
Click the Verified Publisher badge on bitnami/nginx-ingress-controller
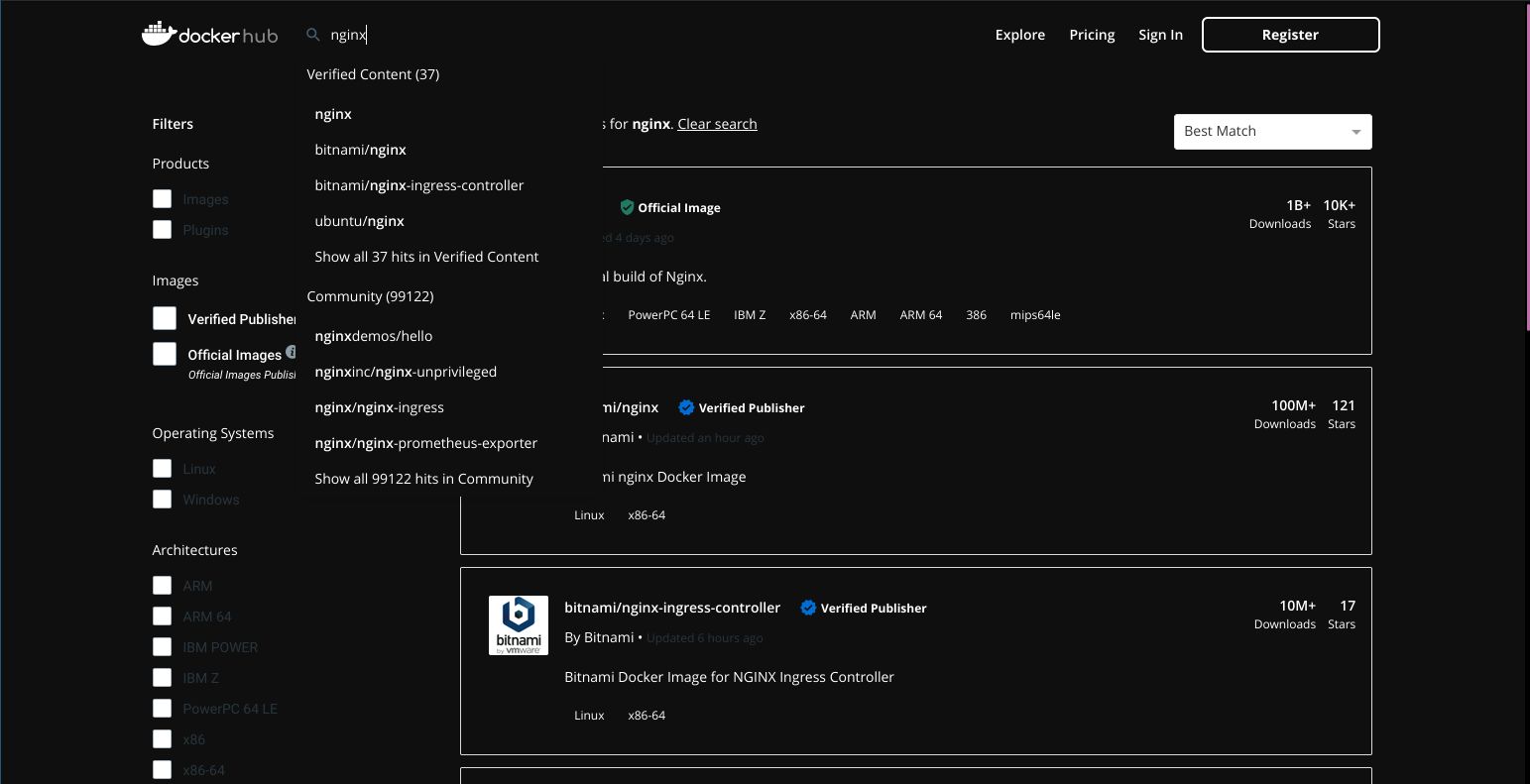pyautogui.click(x=808, y=608)
